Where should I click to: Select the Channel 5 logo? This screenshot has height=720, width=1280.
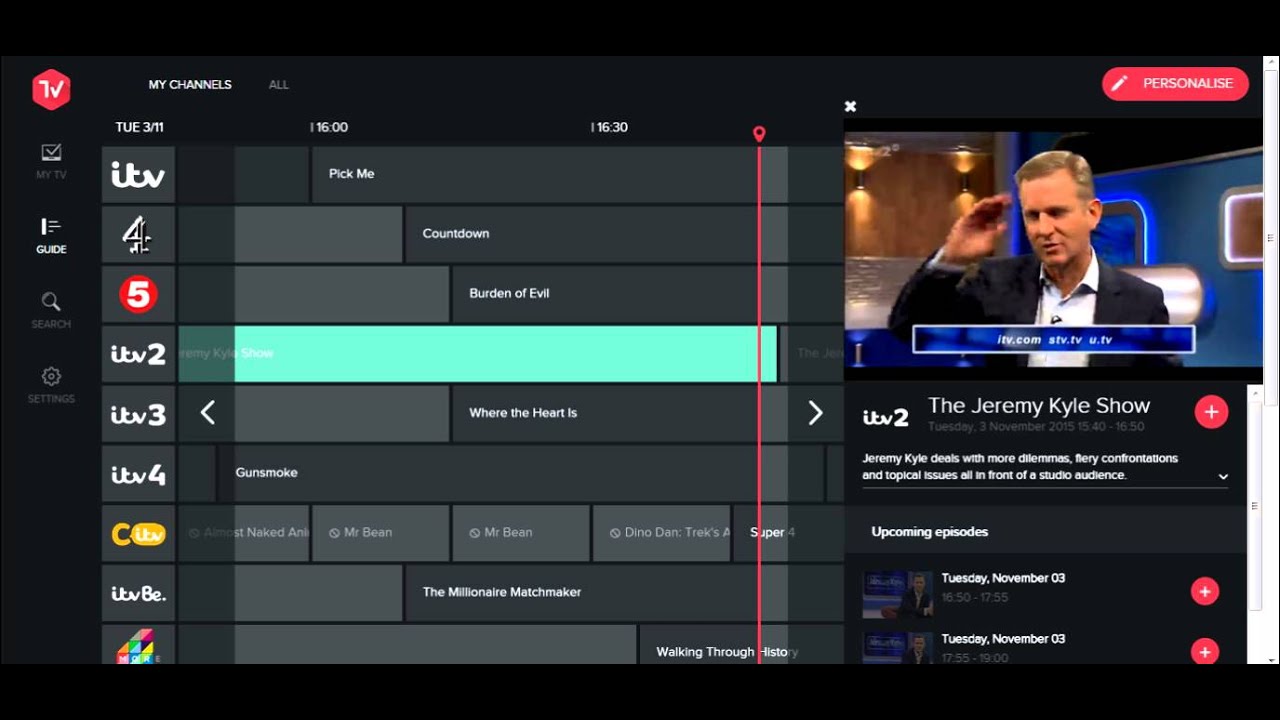pyautogui.click(x=138, y=294)
